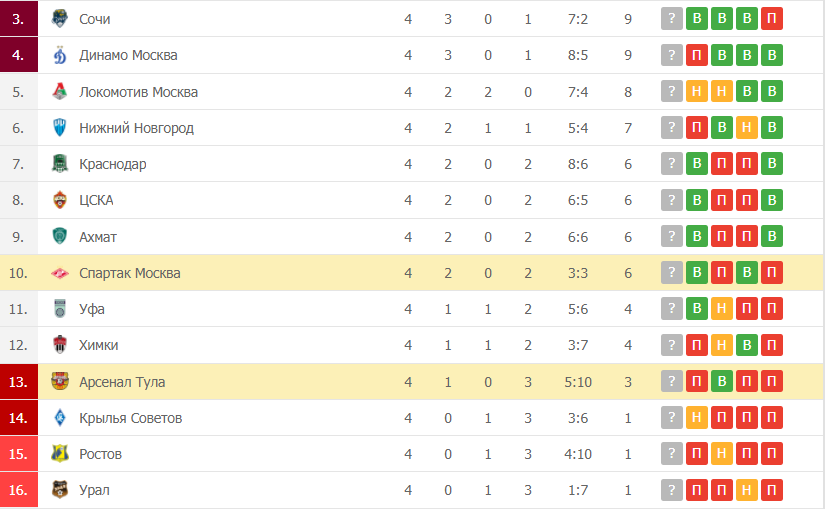This screenshot has width=825, height=509.
Task: Open the Ахмат team page
Action: (98, 237)
